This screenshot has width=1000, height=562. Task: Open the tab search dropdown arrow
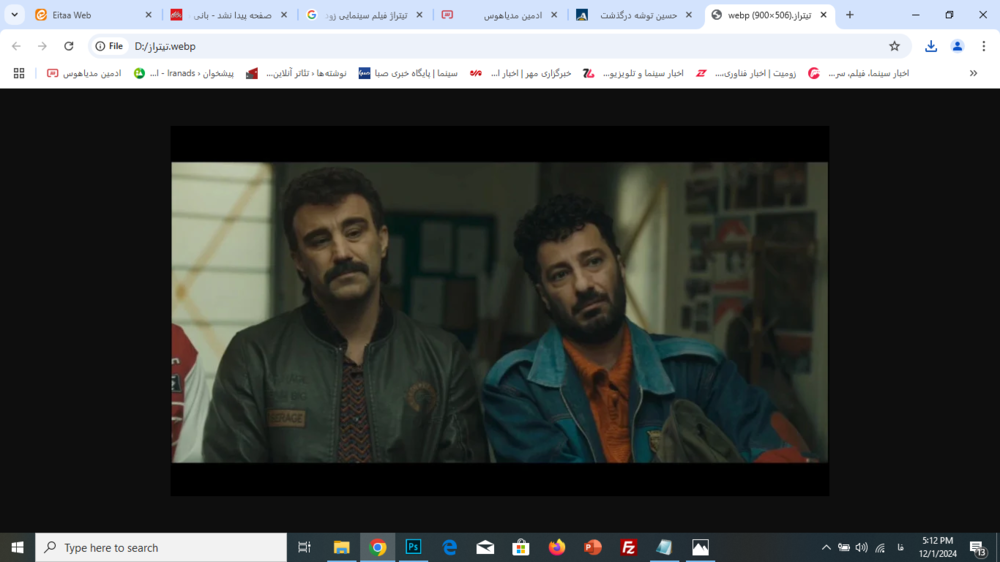pos(14,15)
